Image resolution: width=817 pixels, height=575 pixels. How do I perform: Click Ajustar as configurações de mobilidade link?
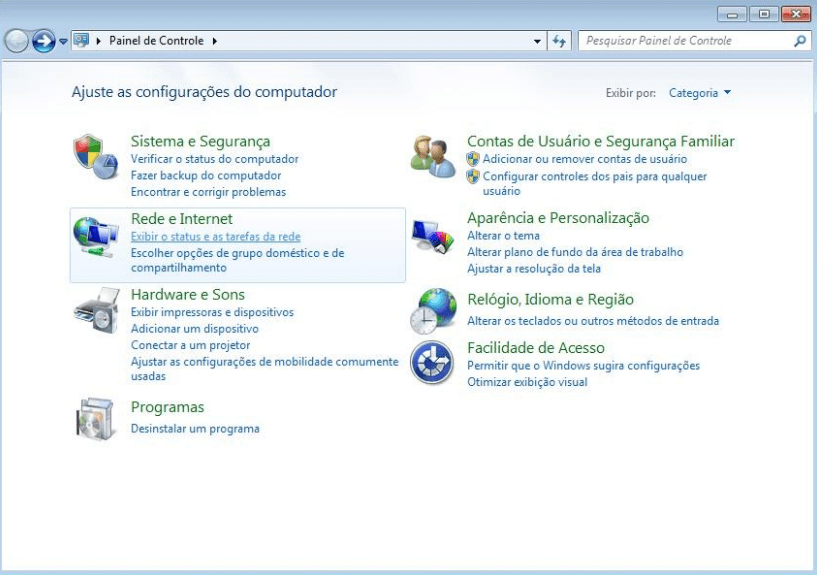click(265, 369)
